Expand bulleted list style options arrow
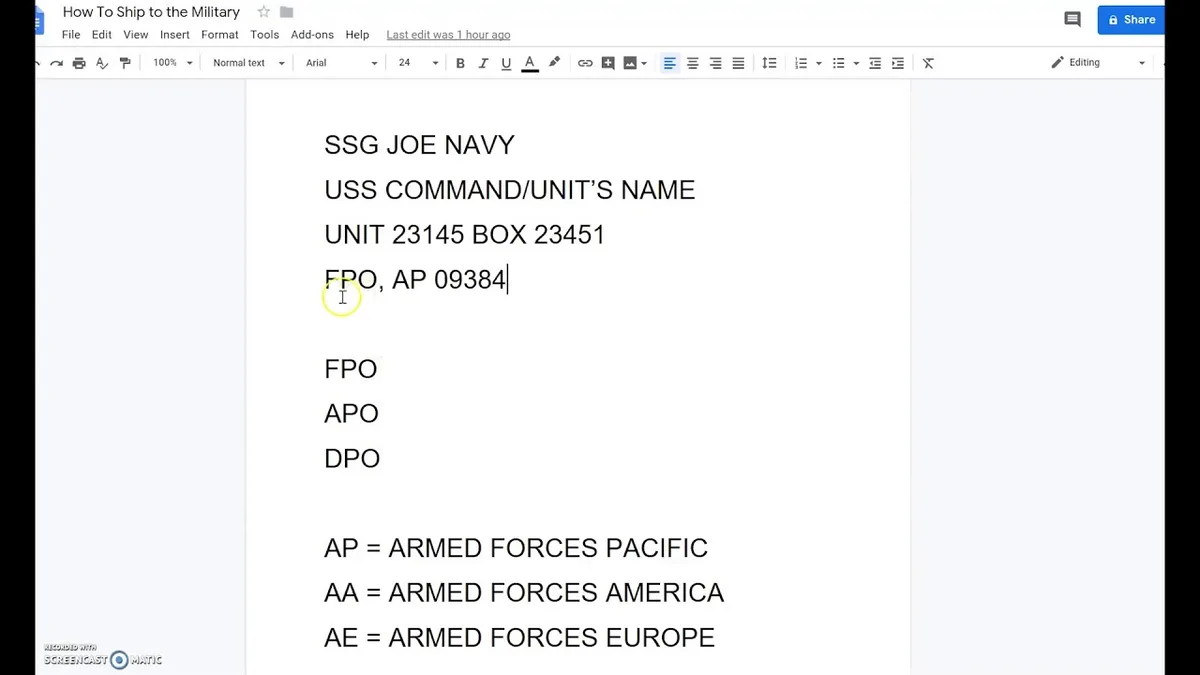1200x675 pixels. [857, 63]
